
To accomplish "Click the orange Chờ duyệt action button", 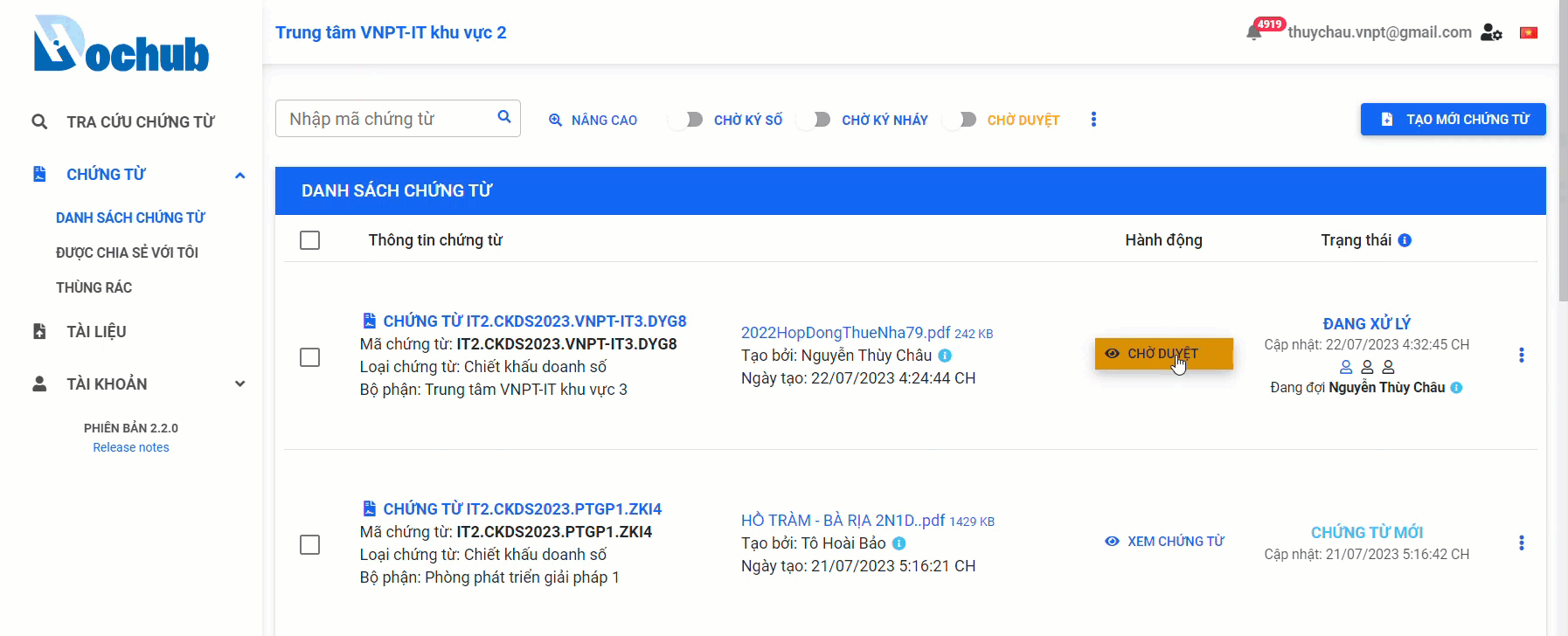I will (x=1163, y=354).
